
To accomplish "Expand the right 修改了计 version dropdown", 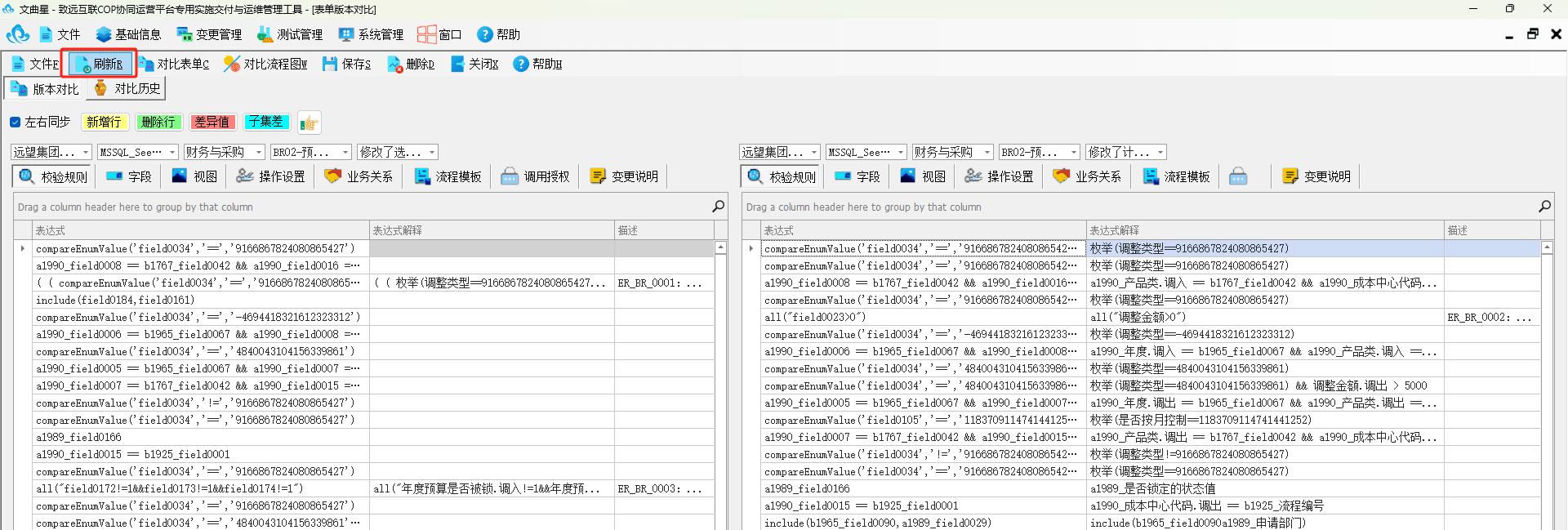I will (1160, 152).
